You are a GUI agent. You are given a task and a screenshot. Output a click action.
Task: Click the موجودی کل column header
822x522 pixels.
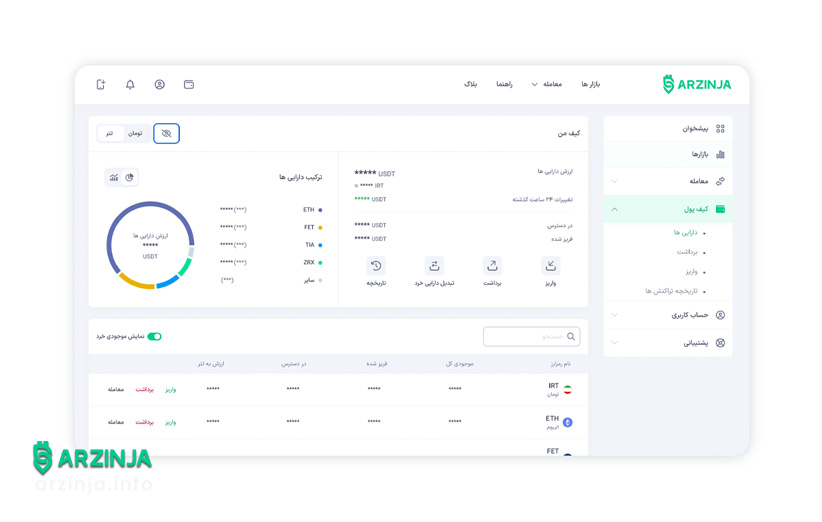[460, 364]
